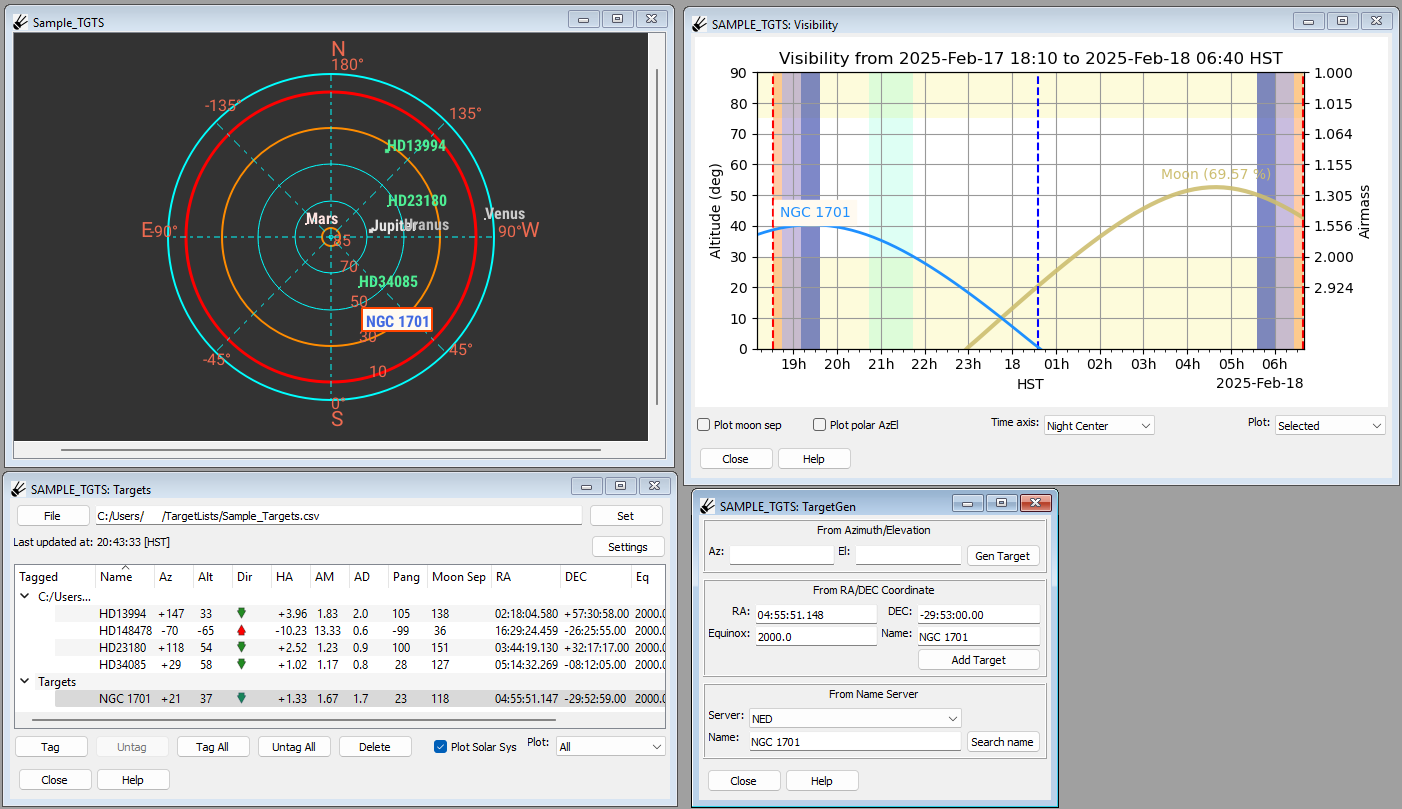The width and height of the screenshot is (1402, 809).
Task: Click the red direction arrow for HD148478
Action: click(241, 631)
